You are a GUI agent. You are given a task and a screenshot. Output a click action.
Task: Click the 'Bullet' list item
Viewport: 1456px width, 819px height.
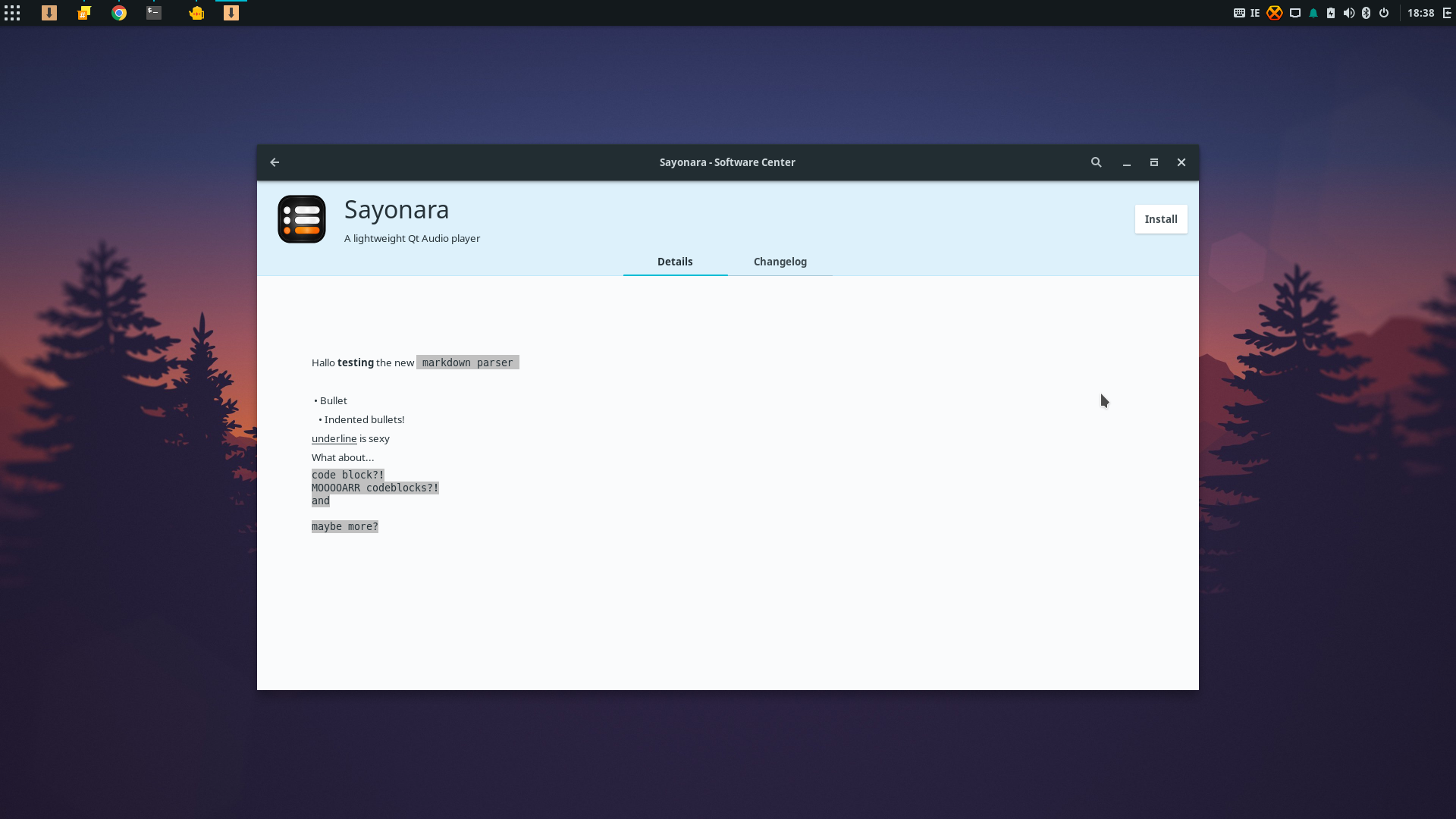coord(334,400)
